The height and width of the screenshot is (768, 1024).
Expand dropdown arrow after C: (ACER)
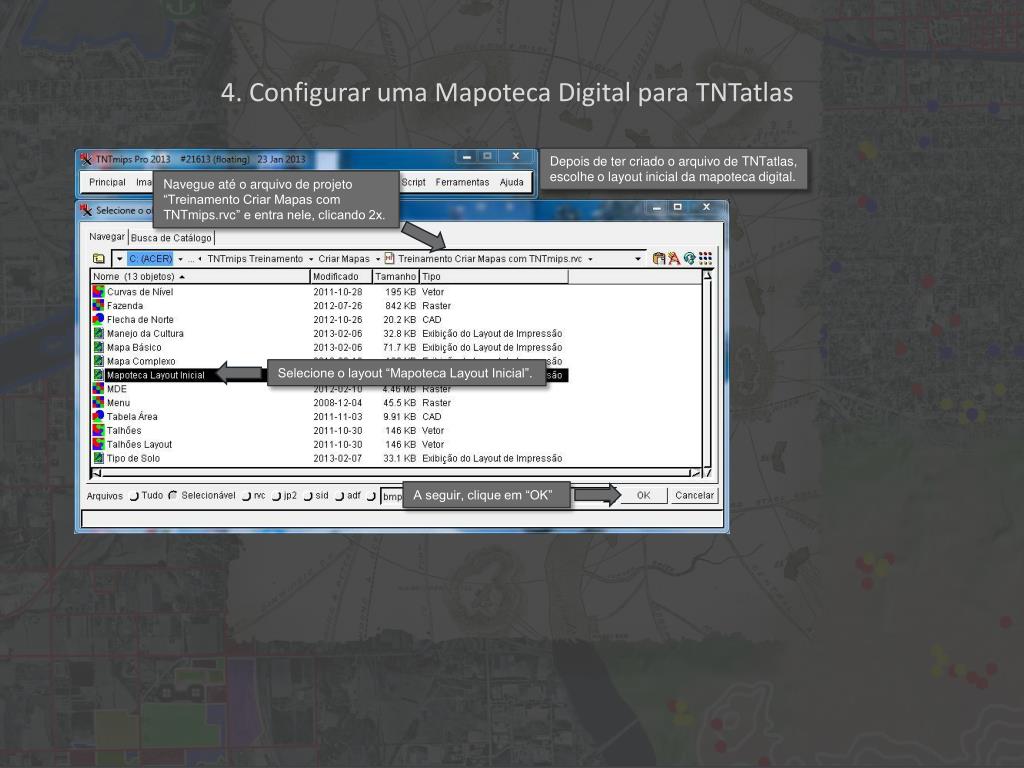[180, 259]
